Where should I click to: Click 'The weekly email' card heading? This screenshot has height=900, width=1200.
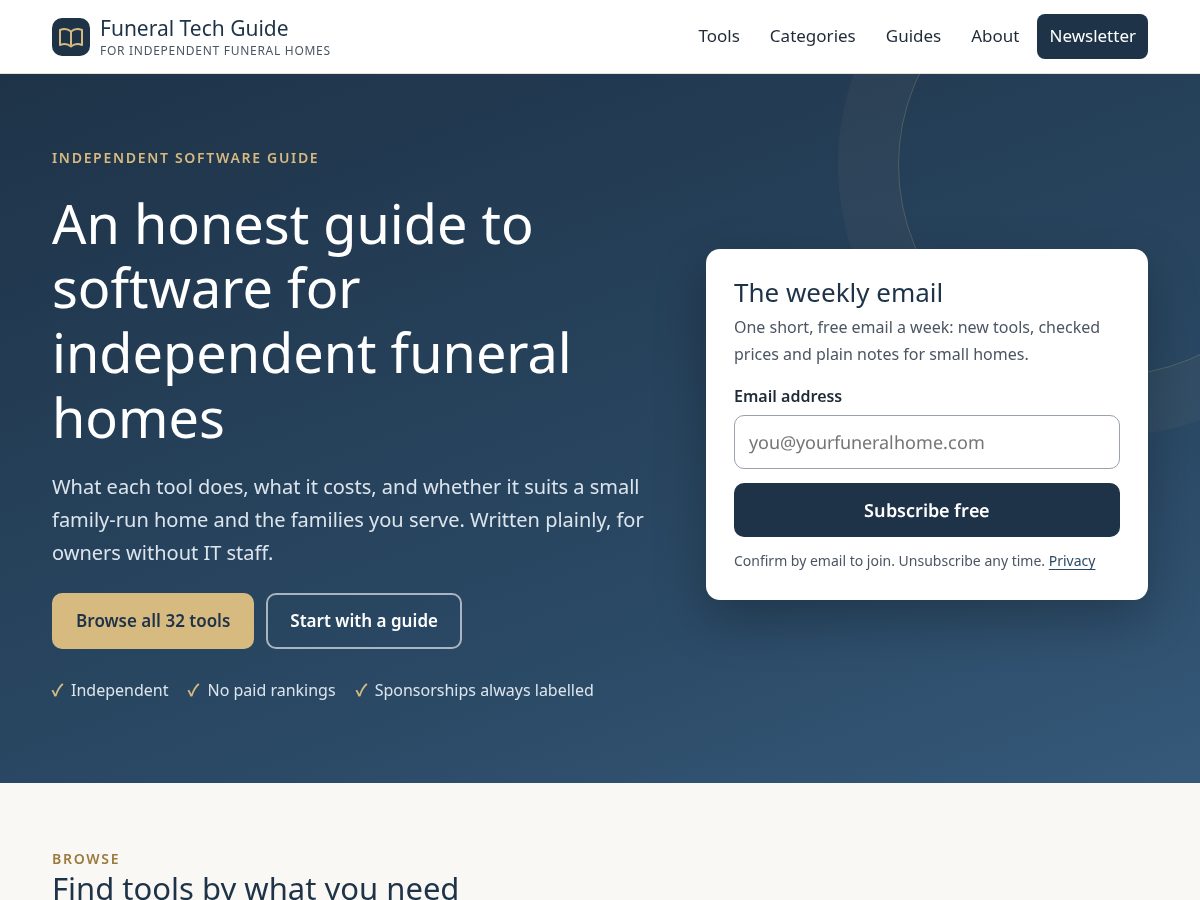click(x=838, y=292)
